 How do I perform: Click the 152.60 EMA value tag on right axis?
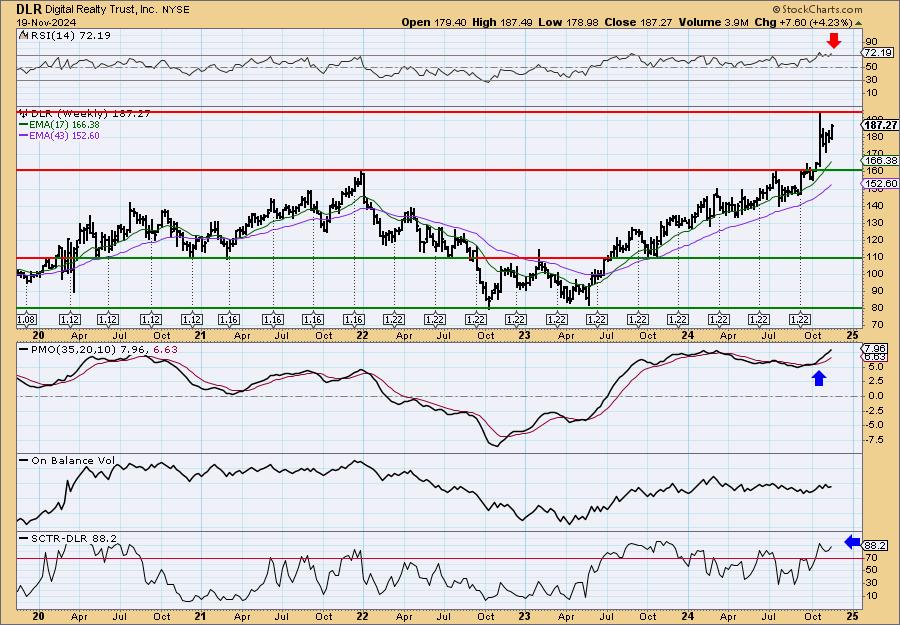pos(880,184)
